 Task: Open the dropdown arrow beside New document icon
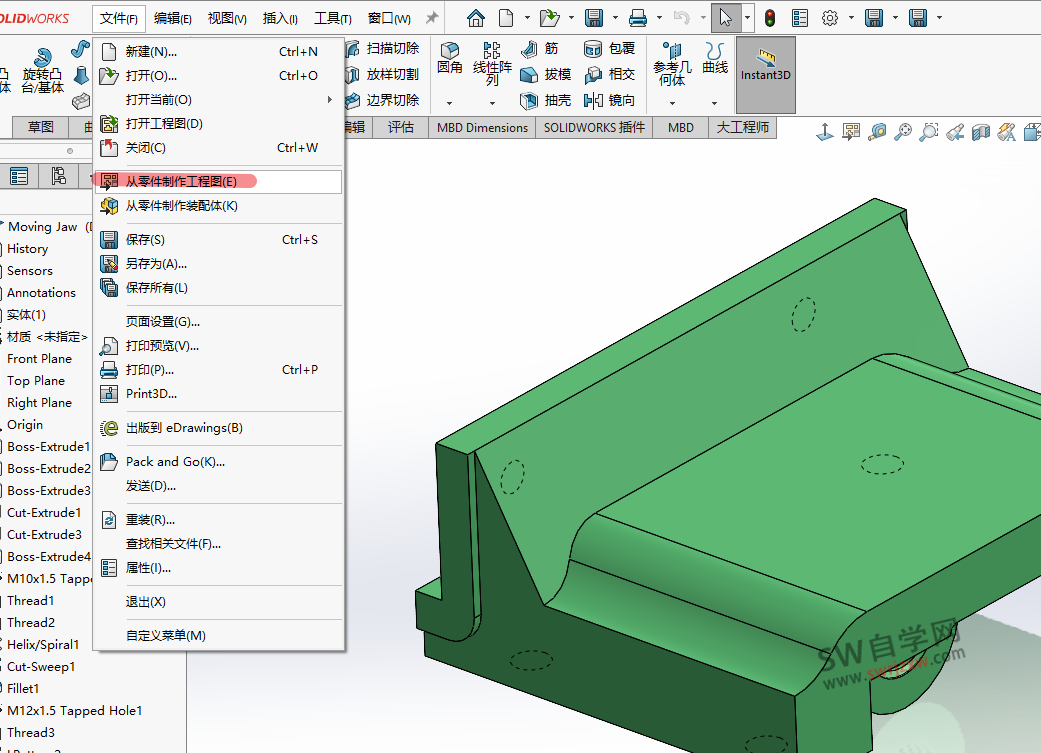tap(527, 18)
